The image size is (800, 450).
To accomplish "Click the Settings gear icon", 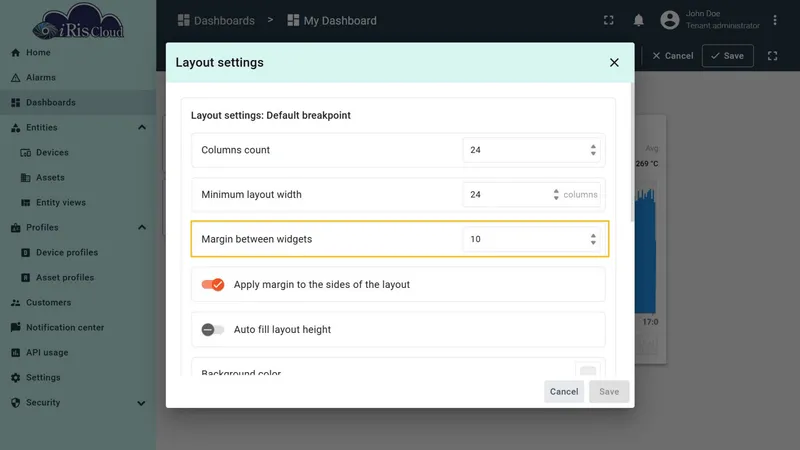I will coord(16,378).
